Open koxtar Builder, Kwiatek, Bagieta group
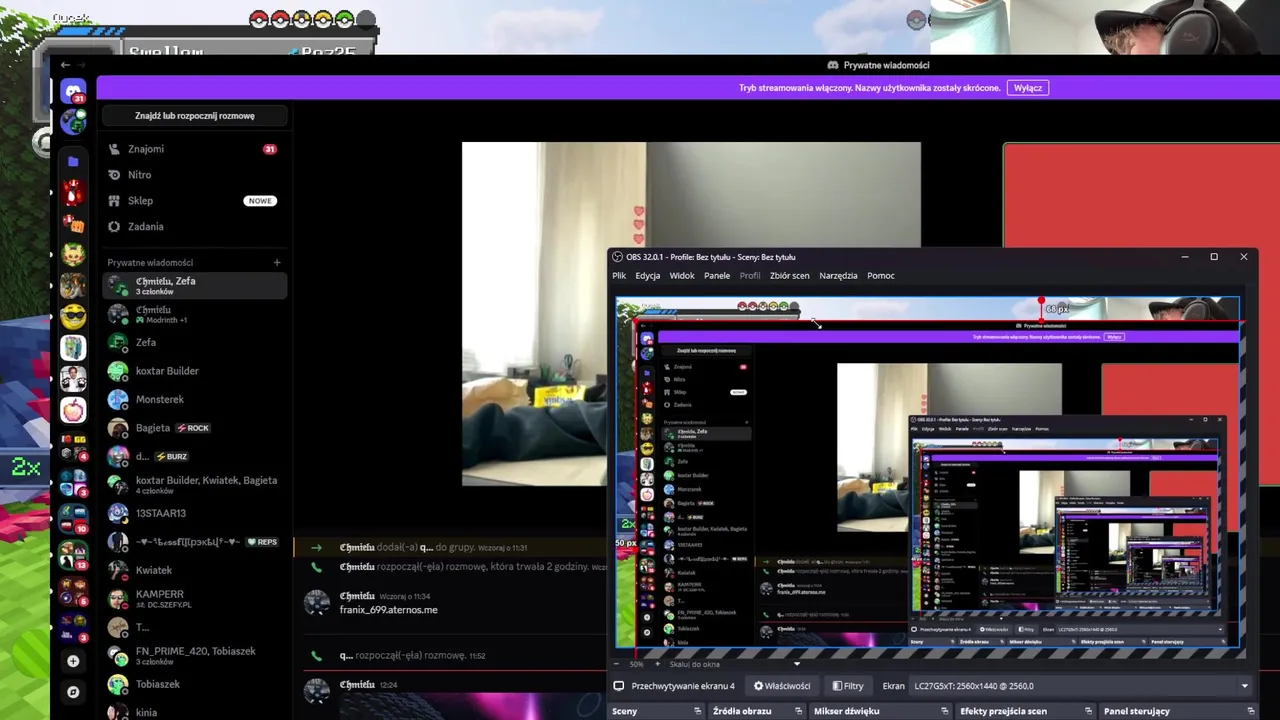 (x=195, y=485)
